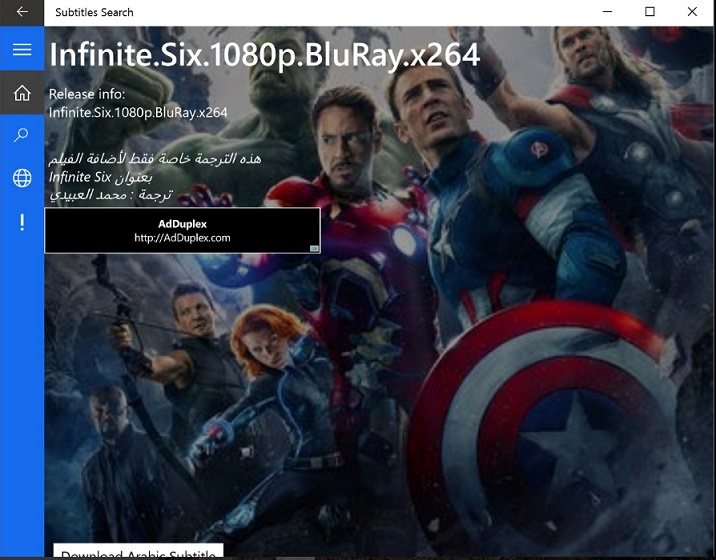The height and width of the screenshot is (560, 716).
Task: Close the Subtitles Search app
Action: tap(693, 12)
